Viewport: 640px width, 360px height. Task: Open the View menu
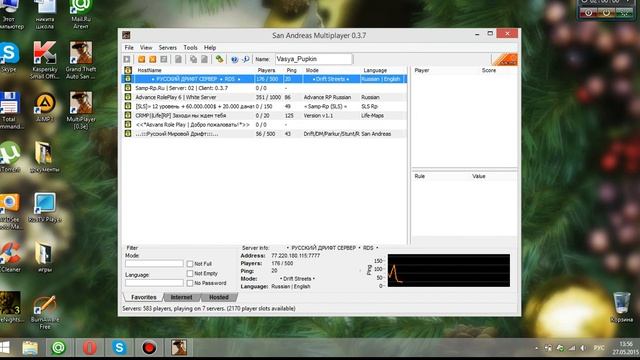click(x=146, y=48)
